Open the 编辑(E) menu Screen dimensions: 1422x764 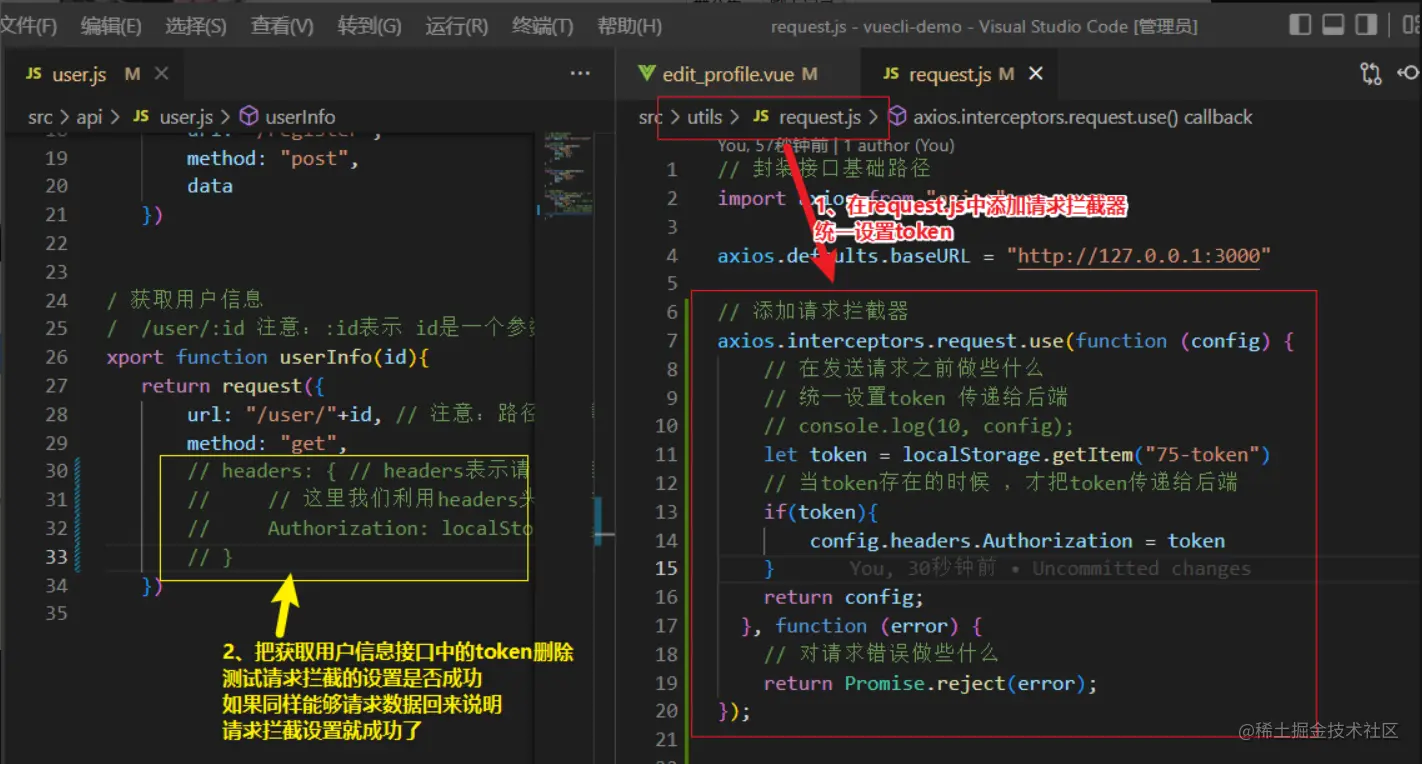coord(111,26)
